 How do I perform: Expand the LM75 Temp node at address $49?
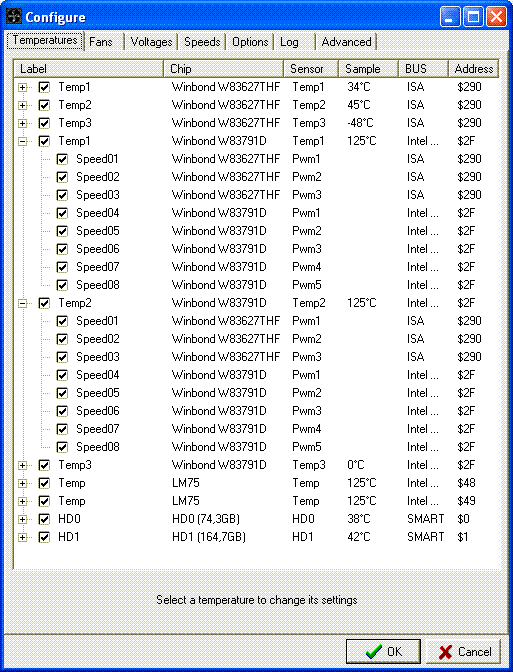(x=22, y=501)
